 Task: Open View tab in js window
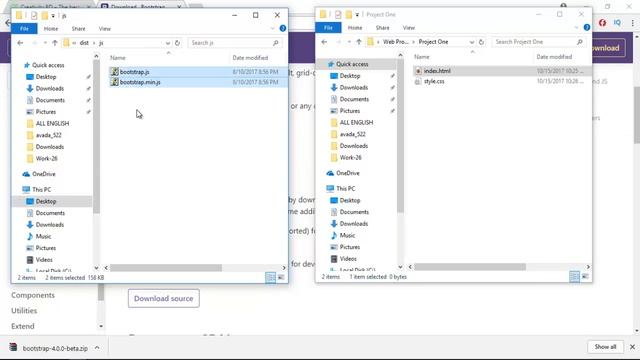click(x=104, y=29)
